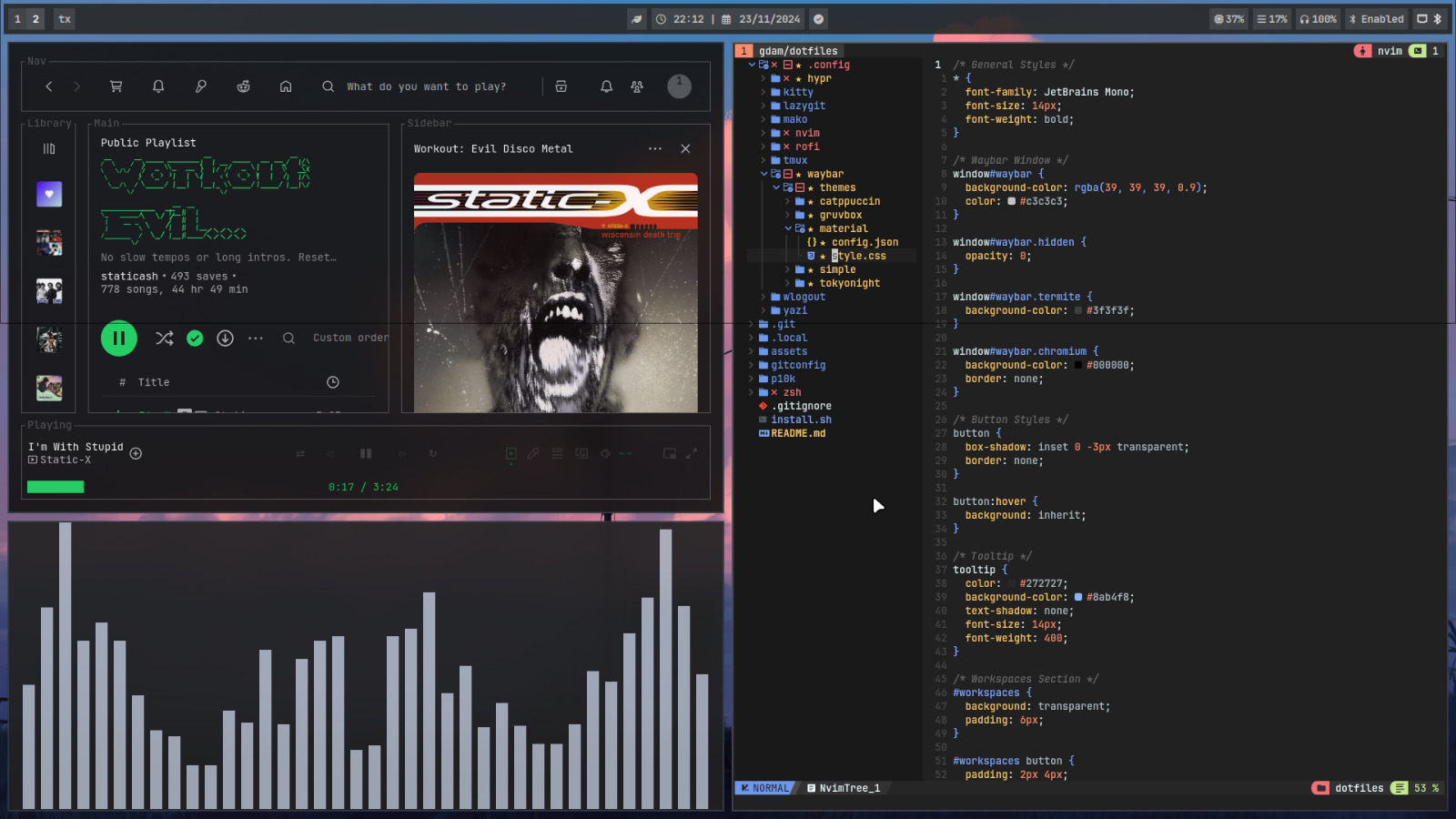
Task: Open the staticash profile link
Action: 129,276
